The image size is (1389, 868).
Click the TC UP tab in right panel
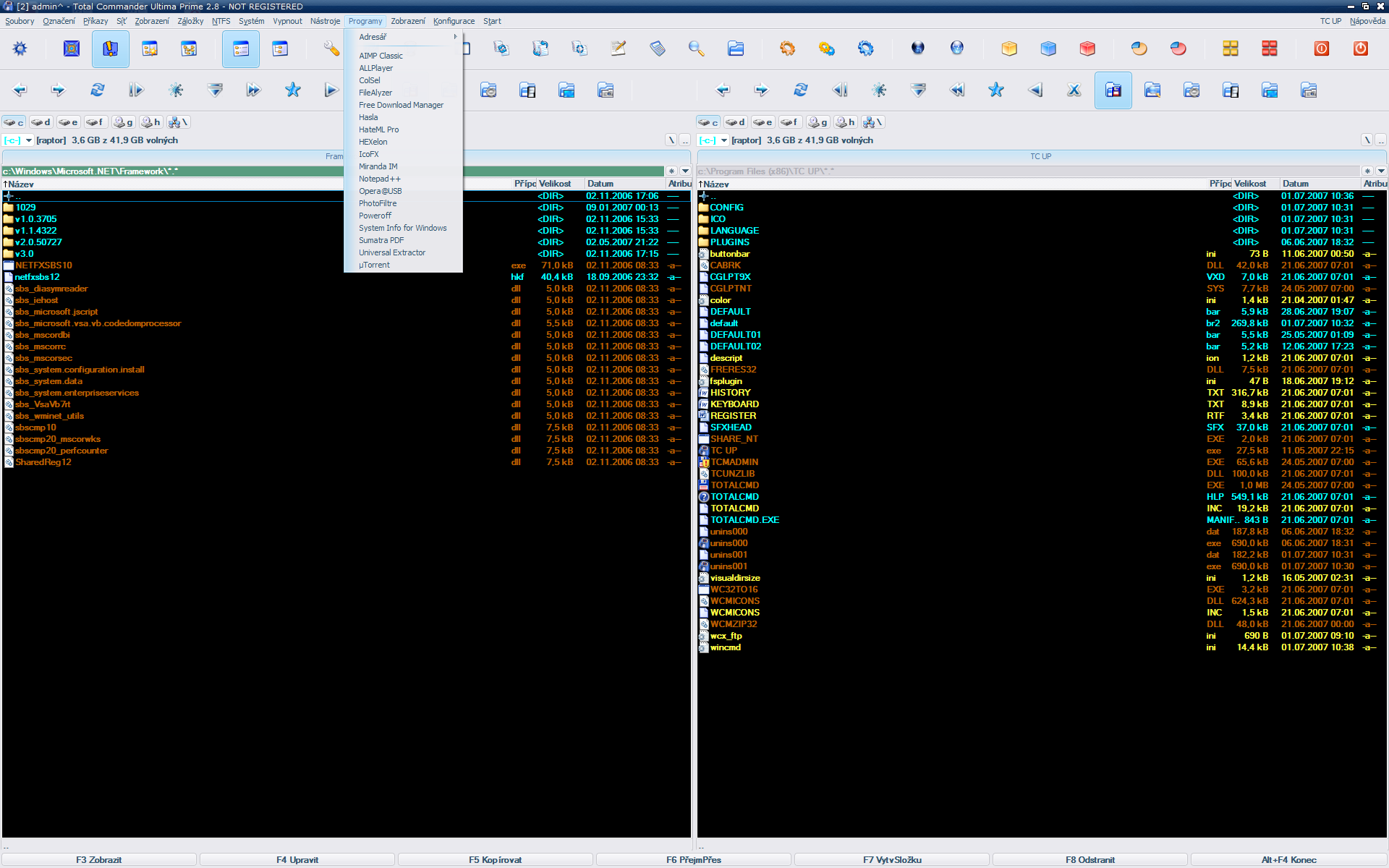1041,156
